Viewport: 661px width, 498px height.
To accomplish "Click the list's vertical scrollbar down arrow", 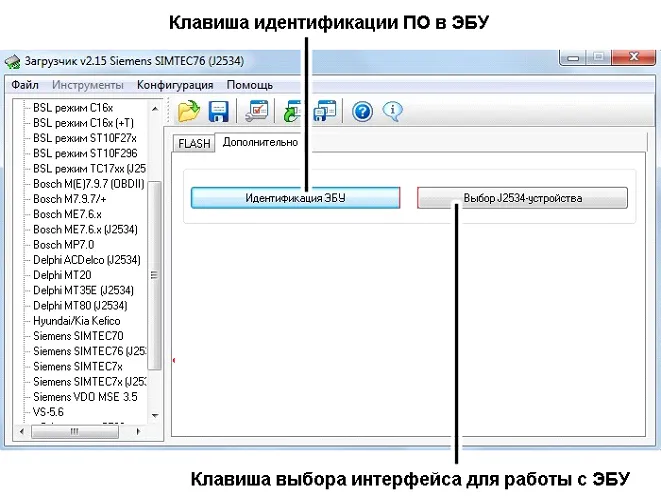I will click(x=155, y=415).
